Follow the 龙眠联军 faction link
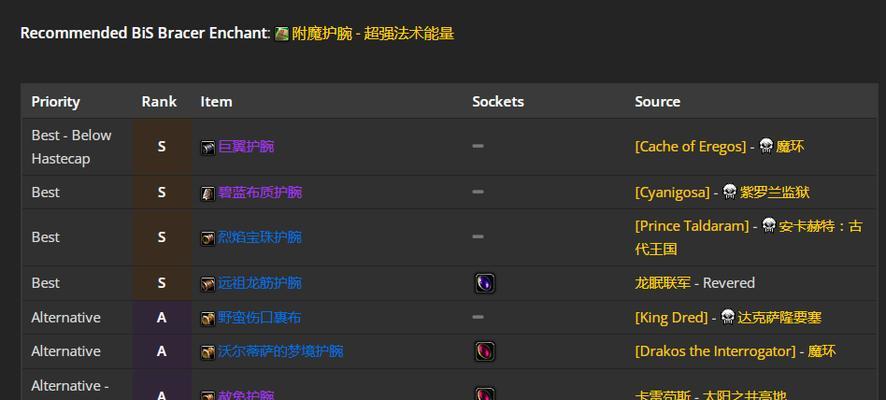The width and height of the screenshot is (886, 400). point(663,283)
